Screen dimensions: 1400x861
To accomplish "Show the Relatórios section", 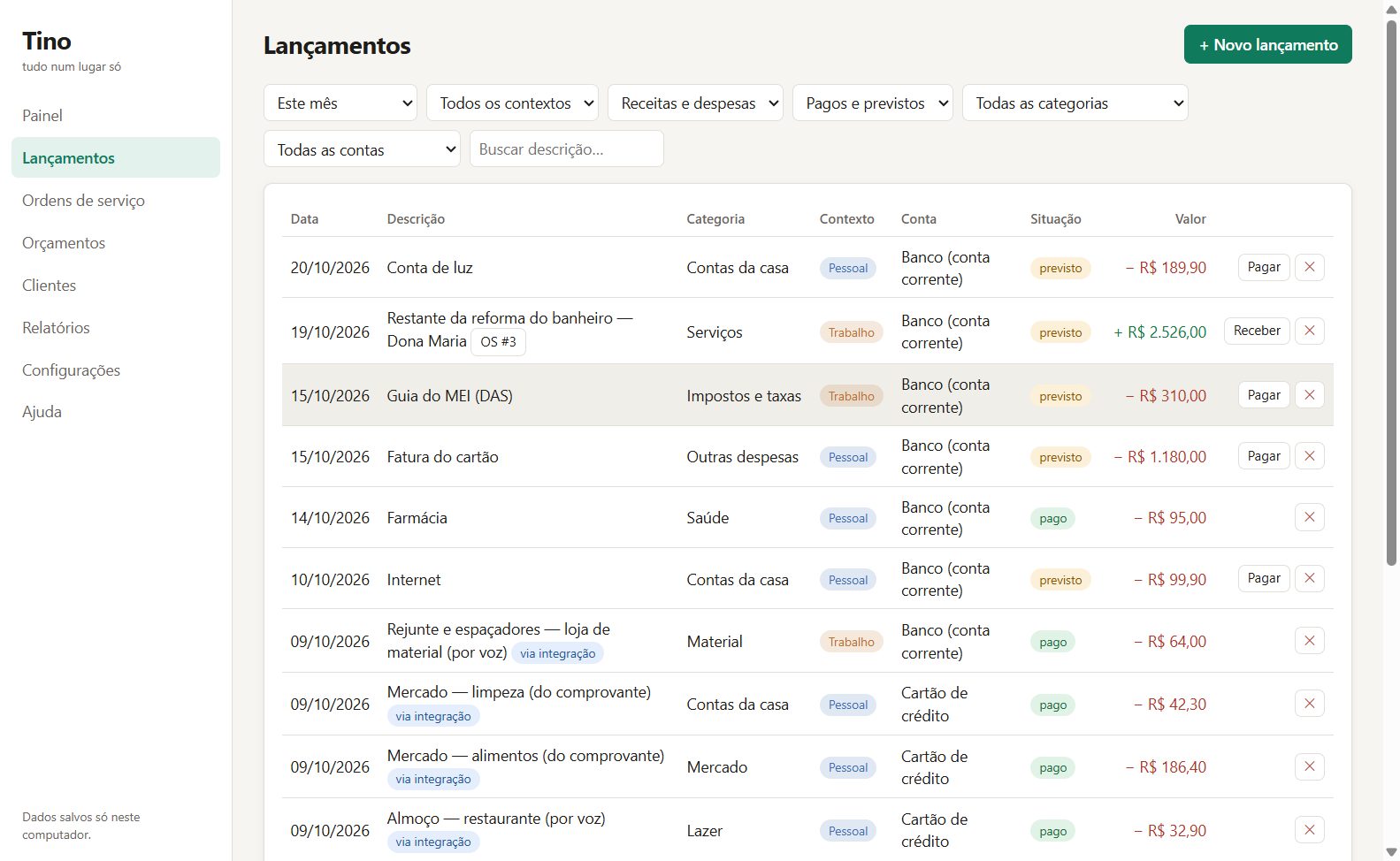I will (116, 328).
